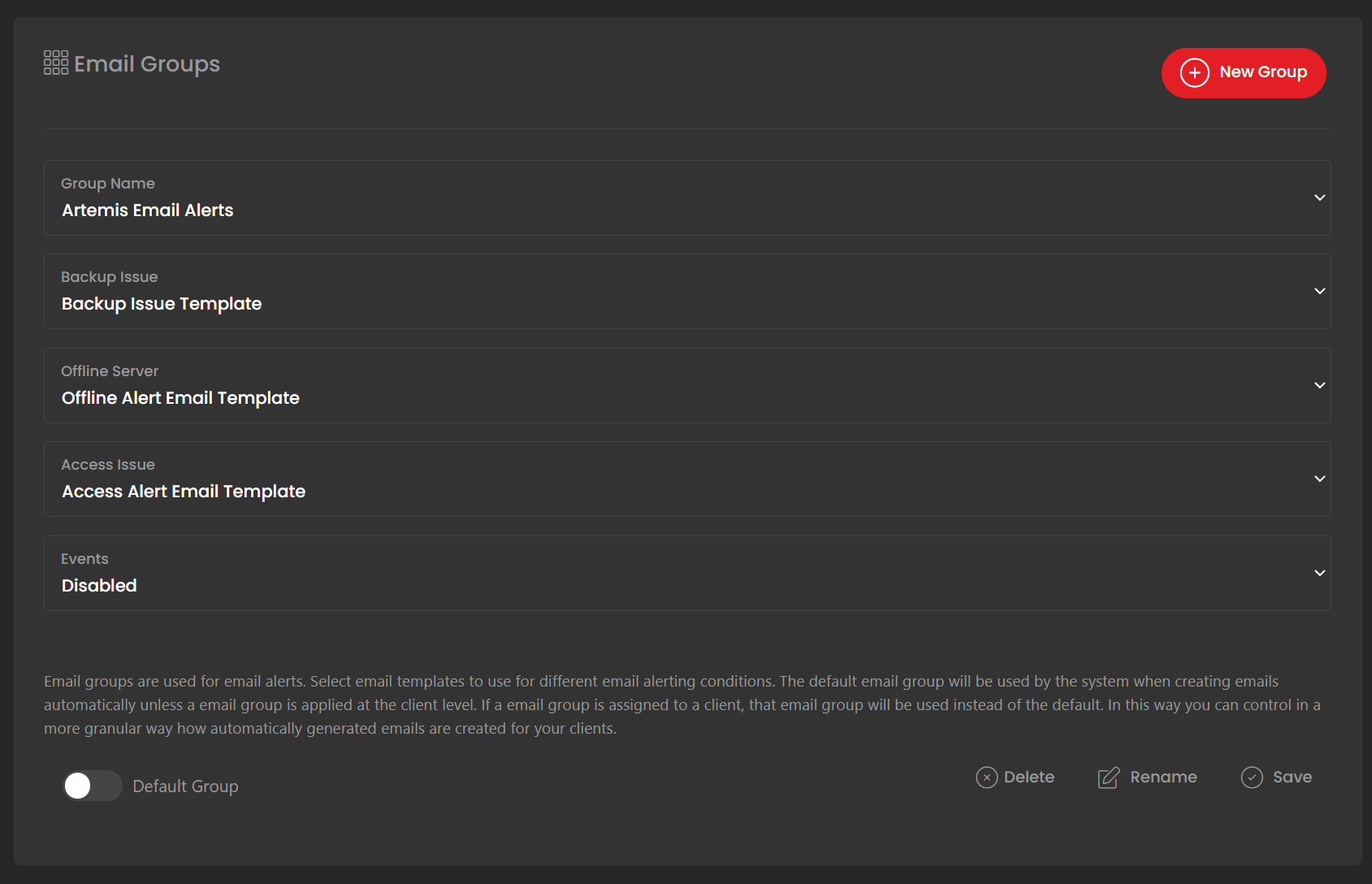This screenshot has height=884, width=1372.
Task: Click the Disabled value under Events
Action: (99, 586)
